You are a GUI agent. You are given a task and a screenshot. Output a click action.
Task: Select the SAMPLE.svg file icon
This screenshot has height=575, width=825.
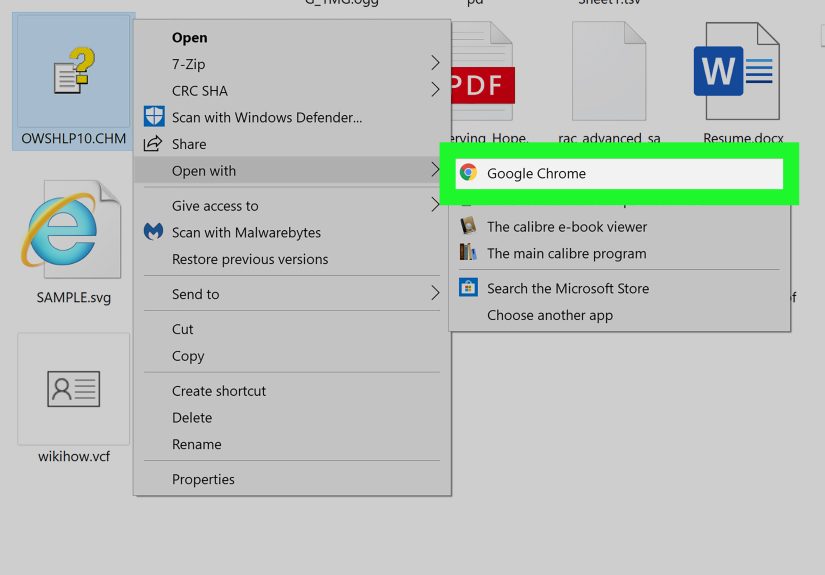point(71,229)
